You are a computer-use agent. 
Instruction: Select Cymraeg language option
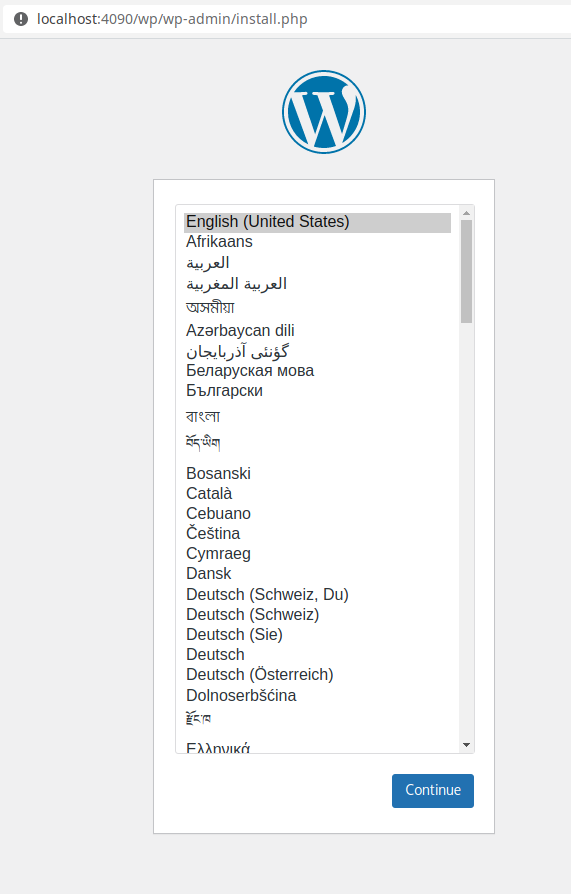pyautogui.click(x=318, y=554)
